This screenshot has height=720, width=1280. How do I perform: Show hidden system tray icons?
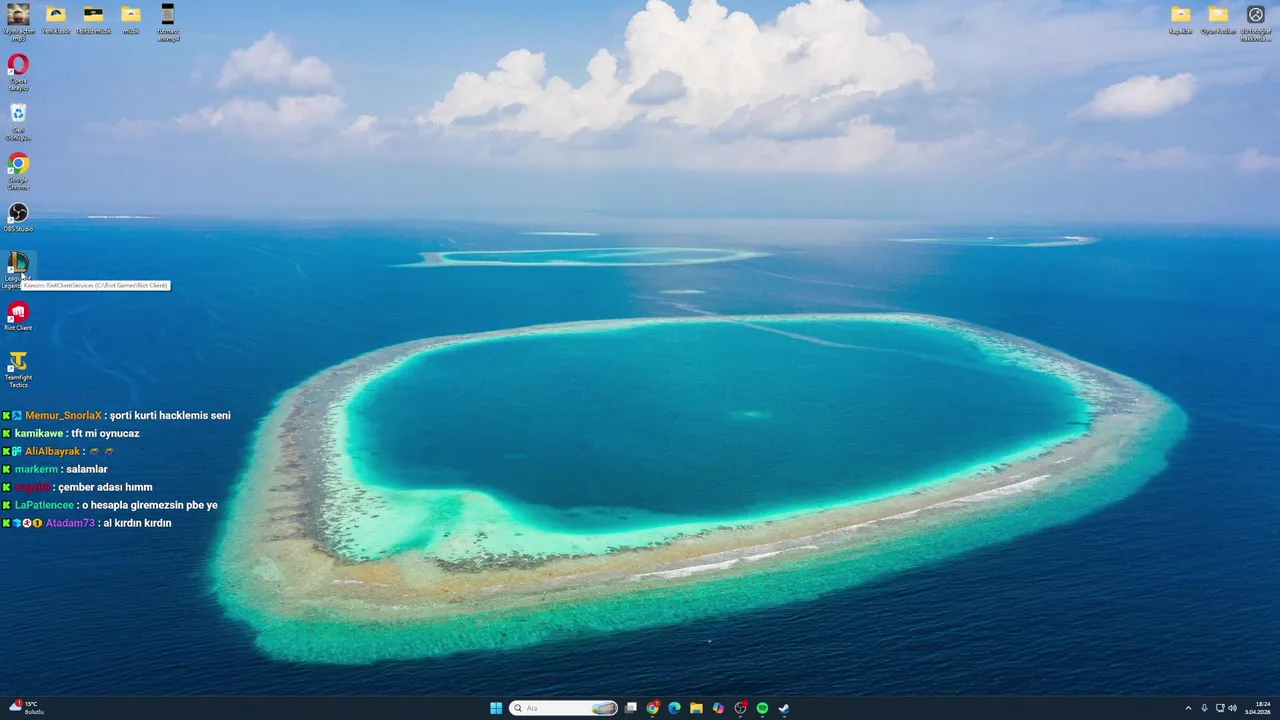tap(1188, 708)
